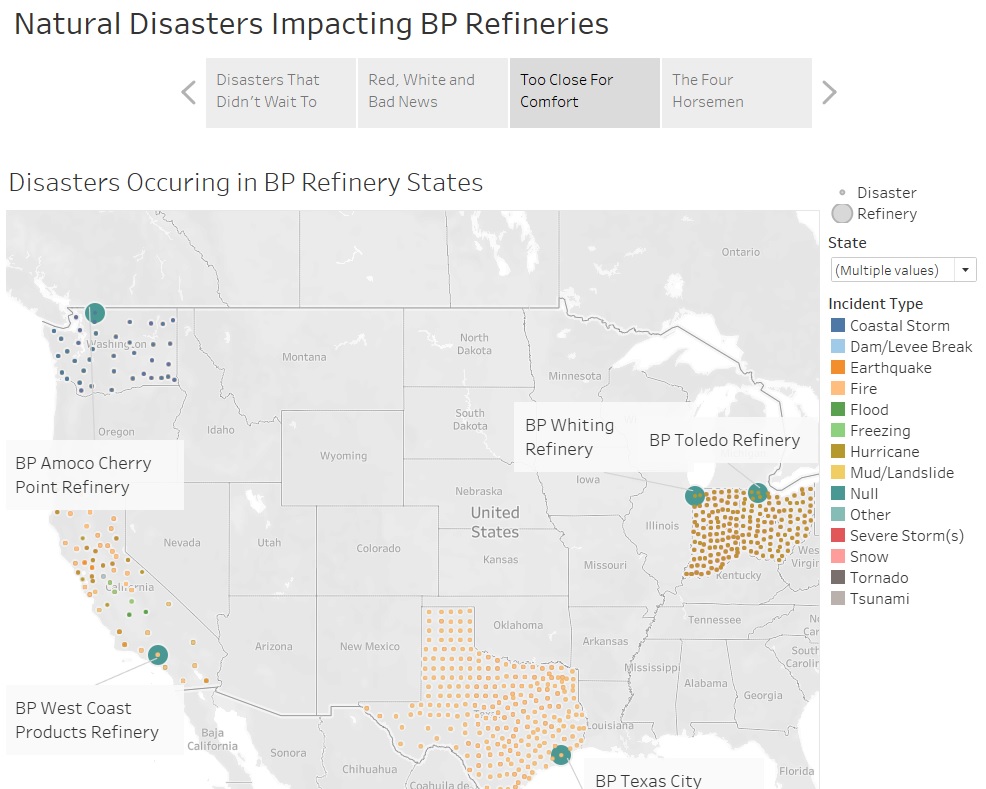
Task: Select the Toledo refinery marker in Ohio
Action: click(x=758, y=493)
